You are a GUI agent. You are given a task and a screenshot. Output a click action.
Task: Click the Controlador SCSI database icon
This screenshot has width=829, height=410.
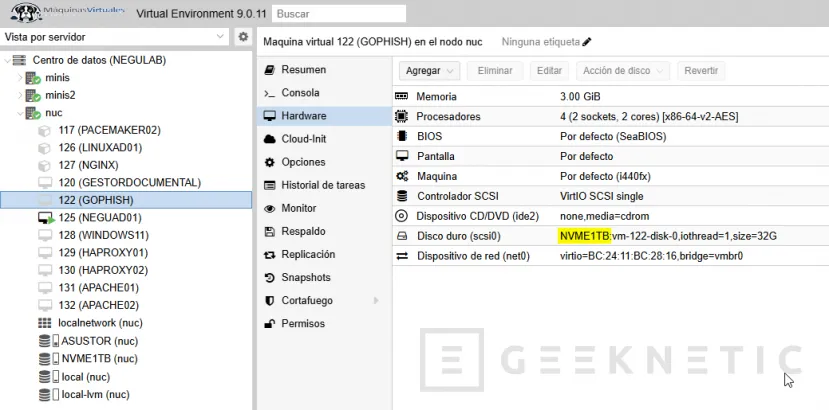point(402,196)
